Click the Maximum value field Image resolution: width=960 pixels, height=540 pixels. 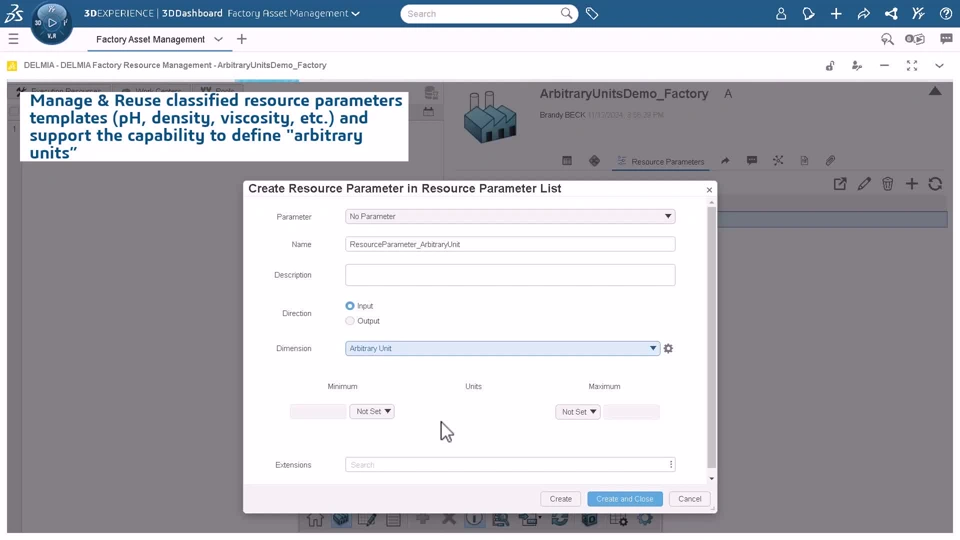click(x=631, y=412)
